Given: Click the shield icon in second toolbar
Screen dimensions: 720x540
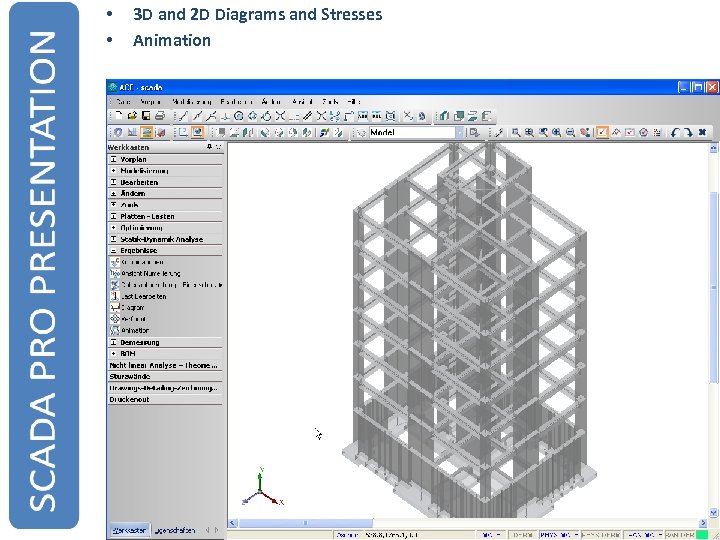Looking at the screenshot, I should 118,133.
